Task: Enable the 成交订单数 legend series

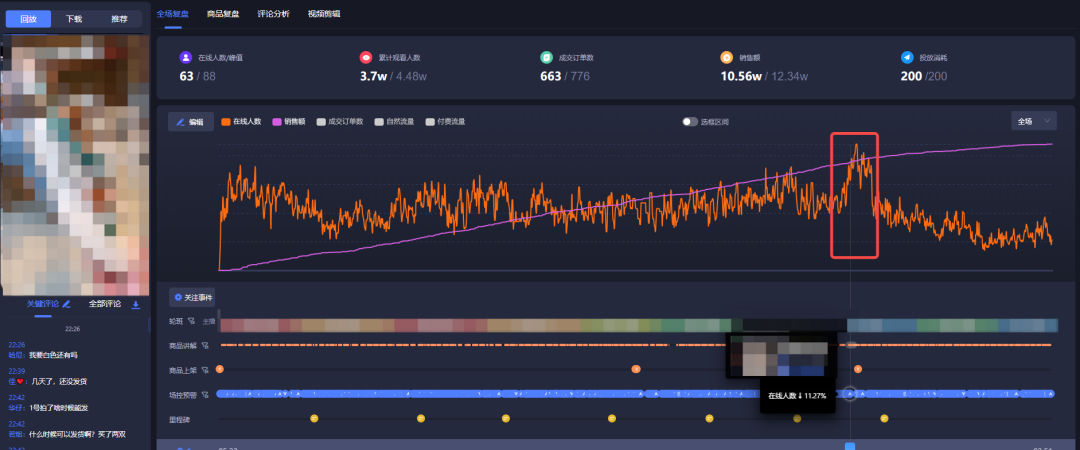Action: tap(342, 122)
